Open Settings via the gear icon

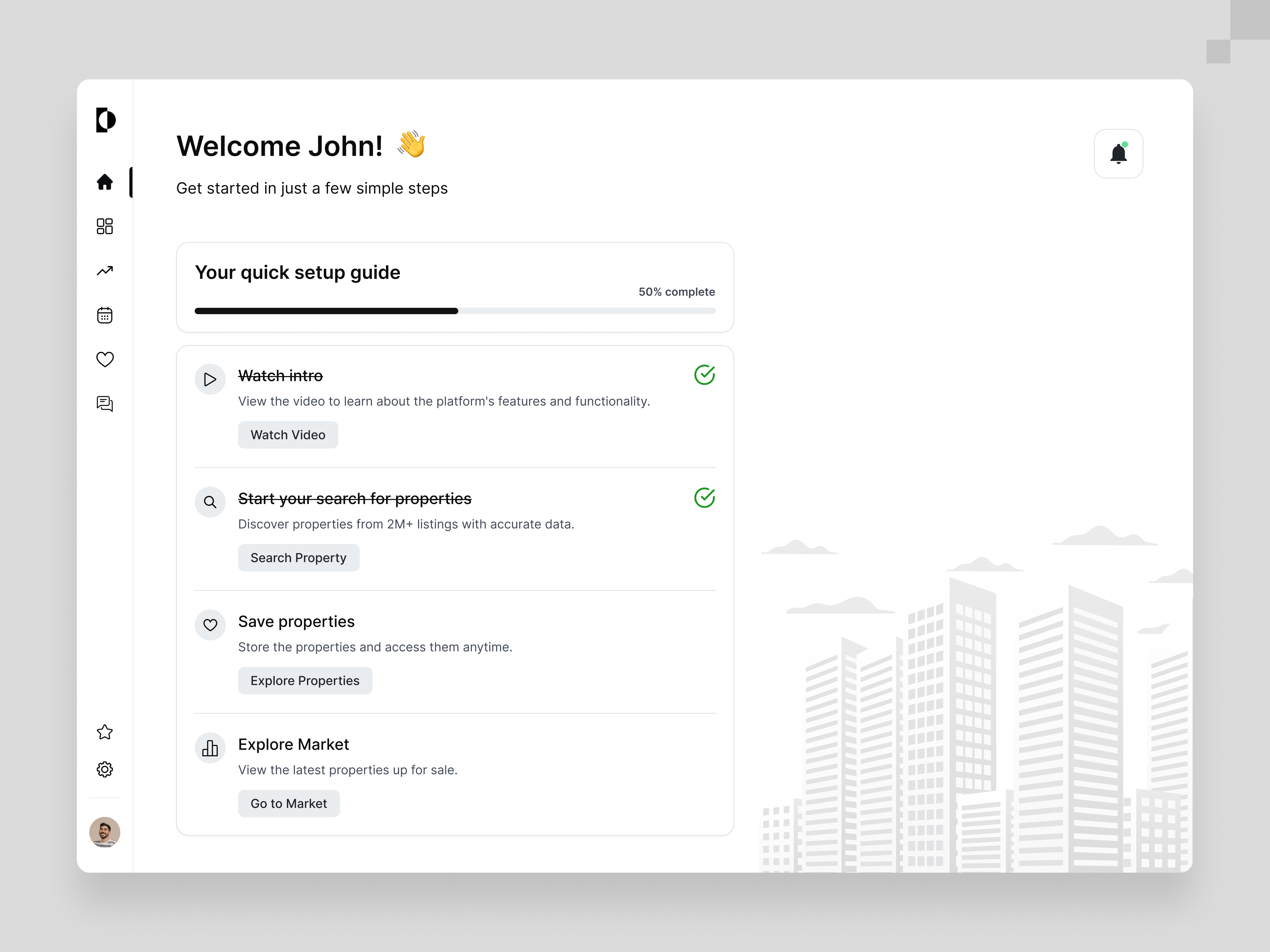coord(105,769)
